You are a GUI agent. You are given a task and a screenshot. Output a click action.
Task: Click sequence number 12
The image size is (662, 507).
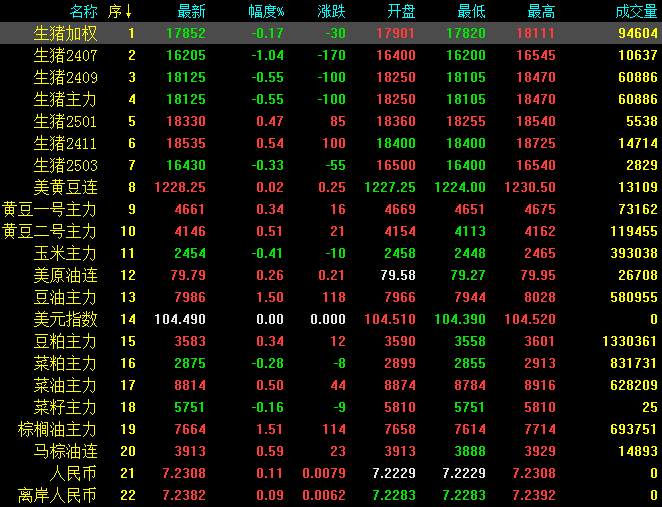pos(128,275)
